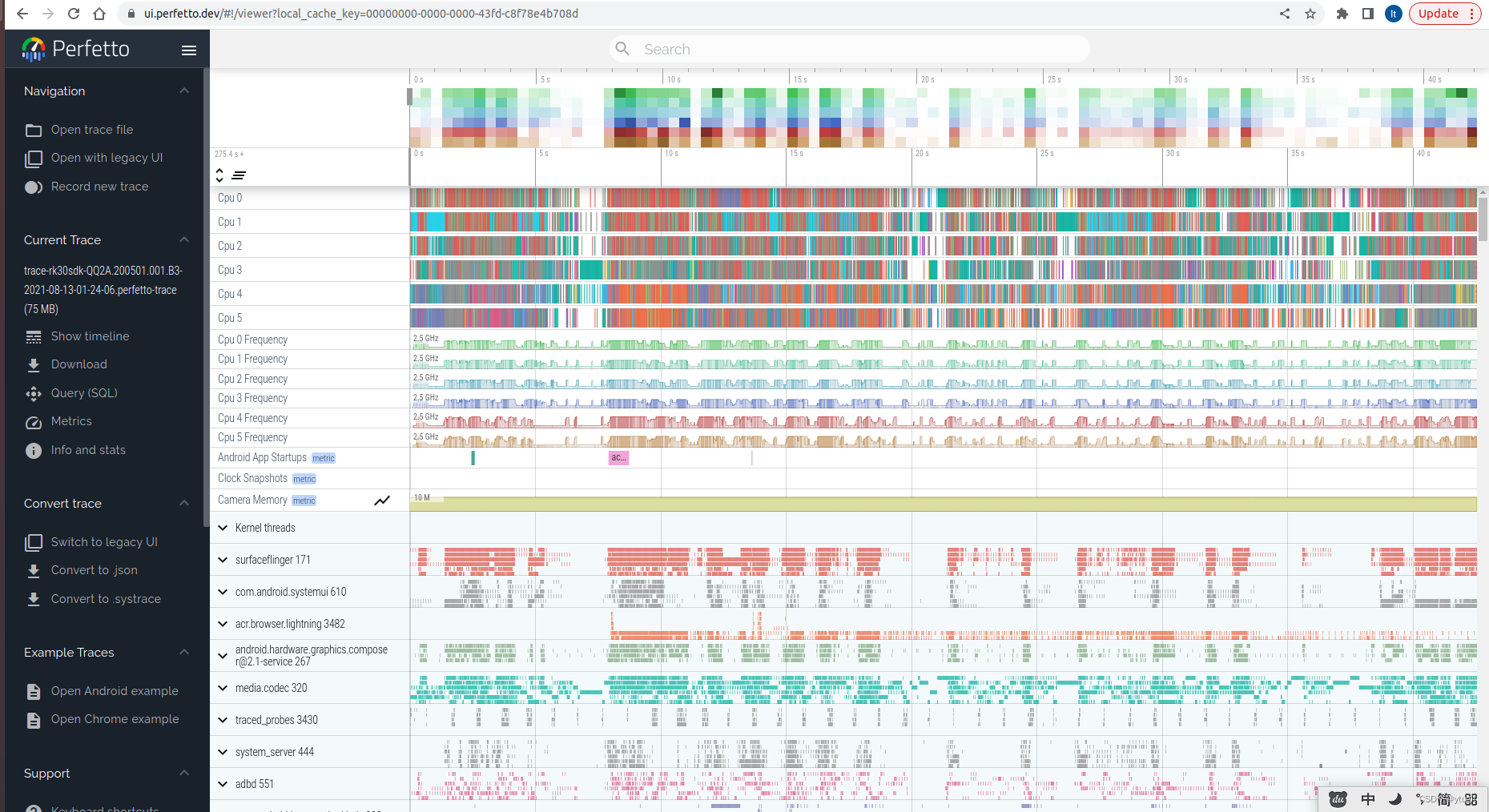The image size is (1489, 812).
Task: Select the Cpu 4 Frequency track label
Action: [x=252, y=418]
